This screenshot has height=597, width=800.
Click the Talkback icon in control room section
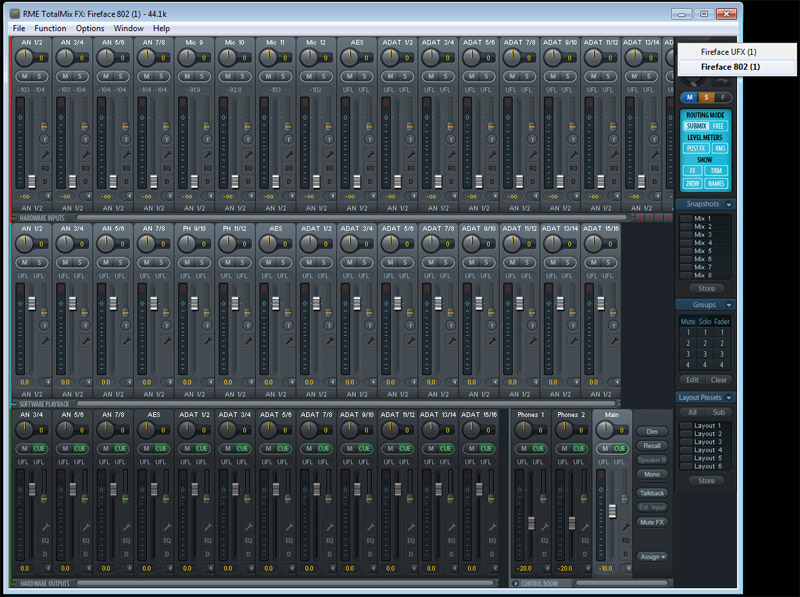pyautogui.click(x=650, y=493)
